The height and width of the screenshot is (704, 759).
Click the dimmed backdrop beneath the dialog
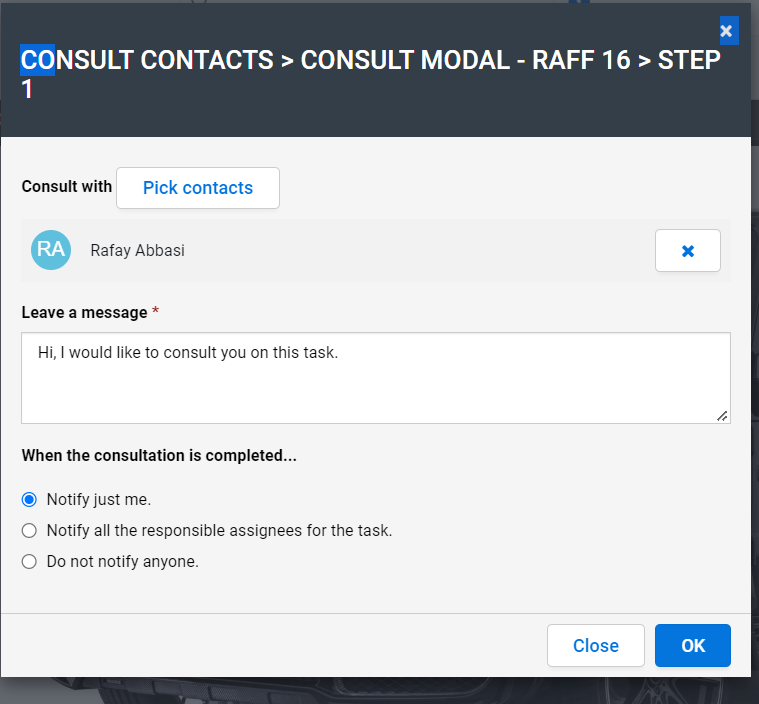378,691
